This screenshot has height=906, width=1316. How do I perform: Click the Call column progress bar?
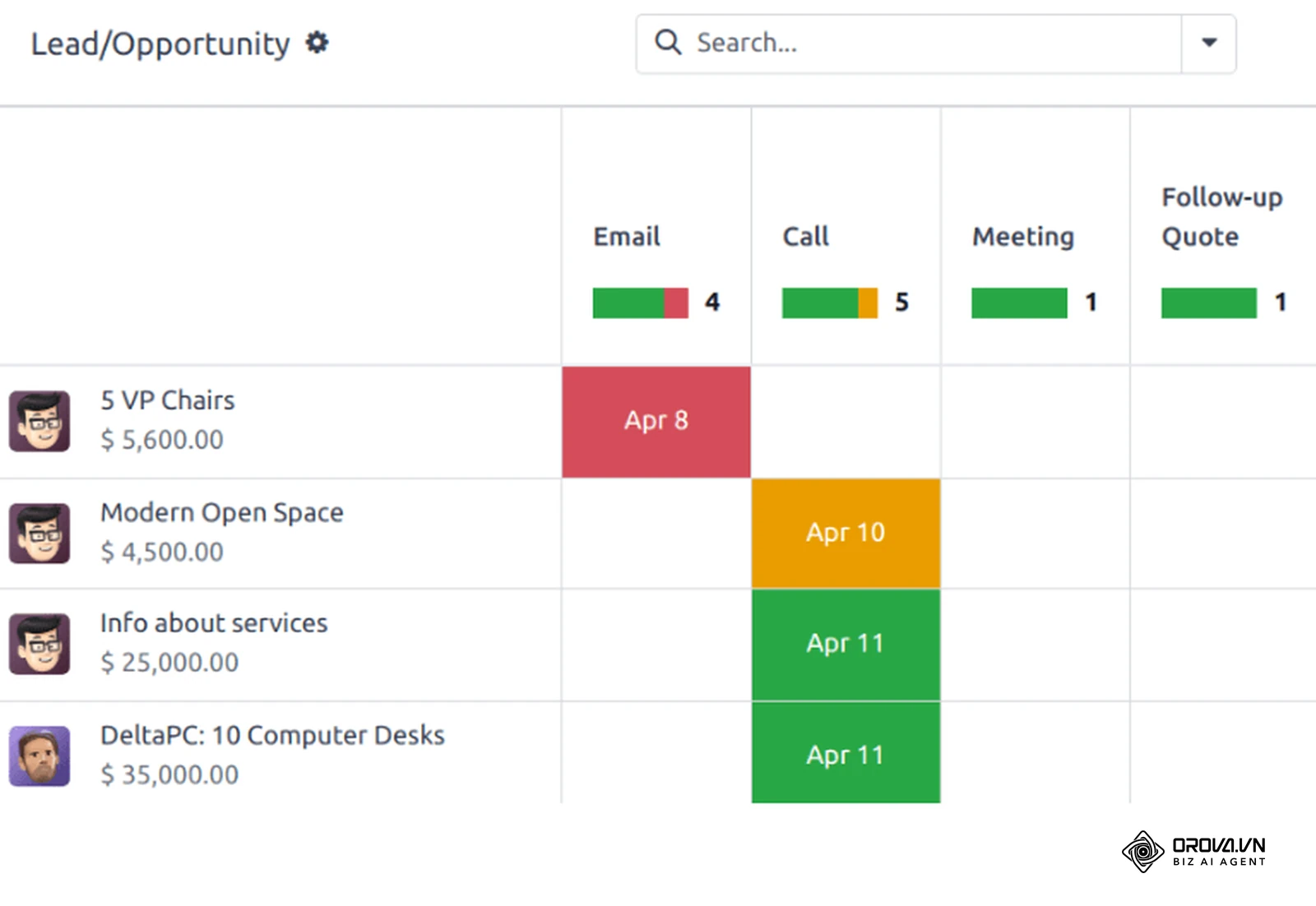tap(830, 303)
